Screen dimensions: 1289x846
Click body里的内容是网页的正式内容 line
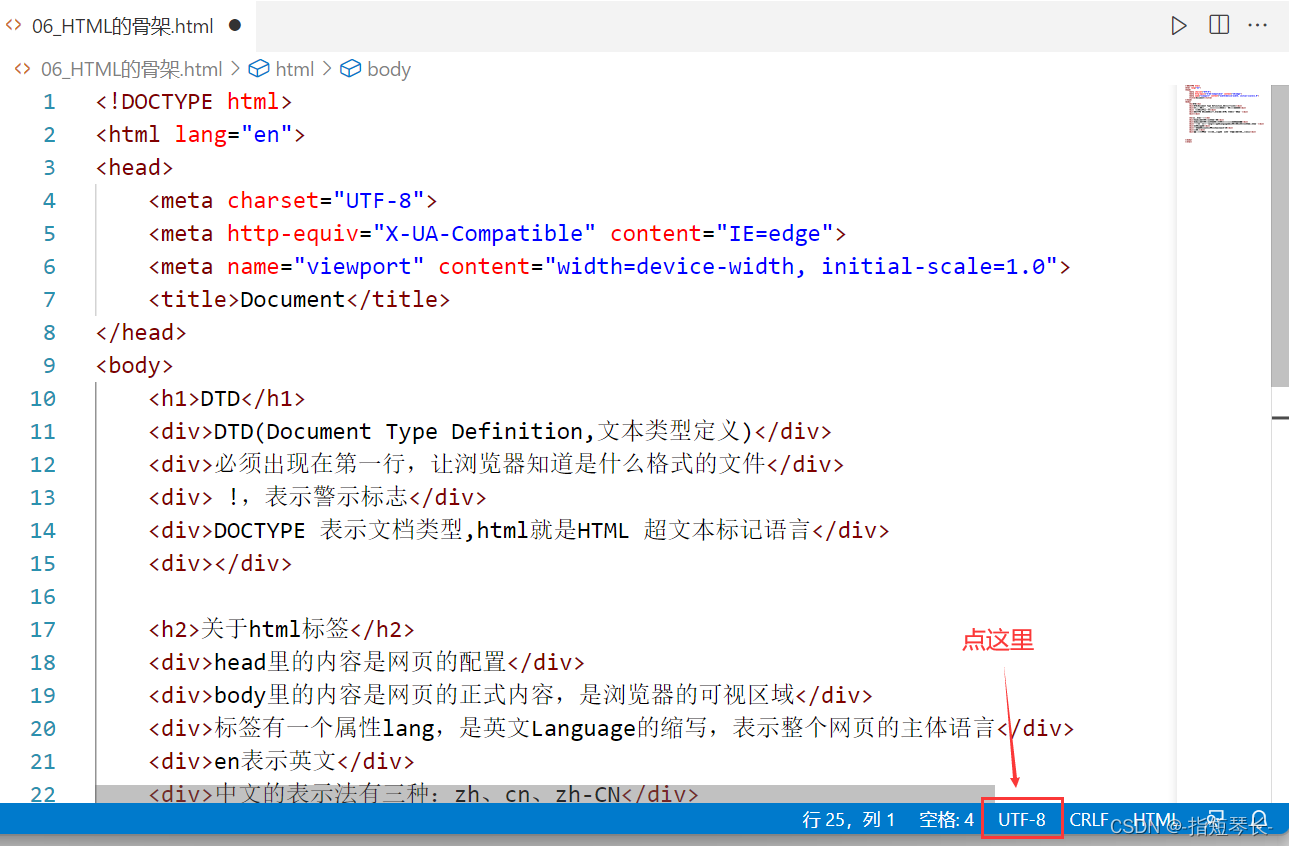click(x=511, y=695)
